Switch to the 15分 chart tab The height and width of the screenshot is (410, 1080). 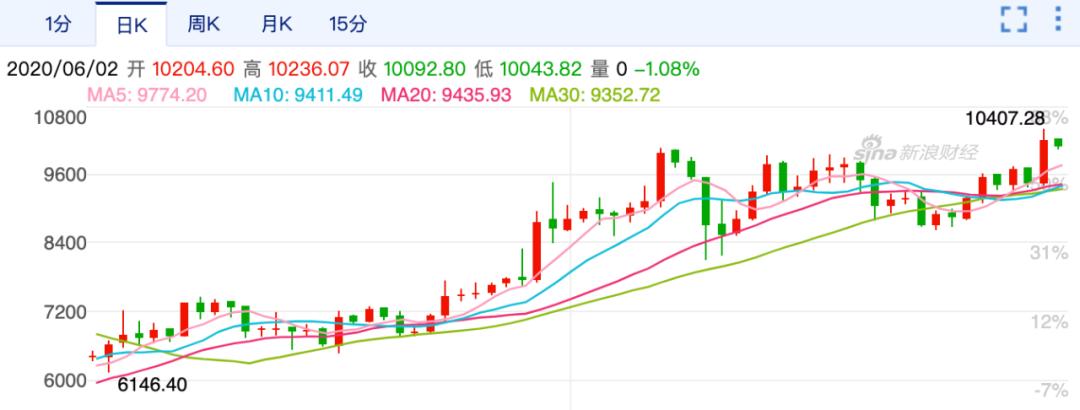click(x=348, y=24)
